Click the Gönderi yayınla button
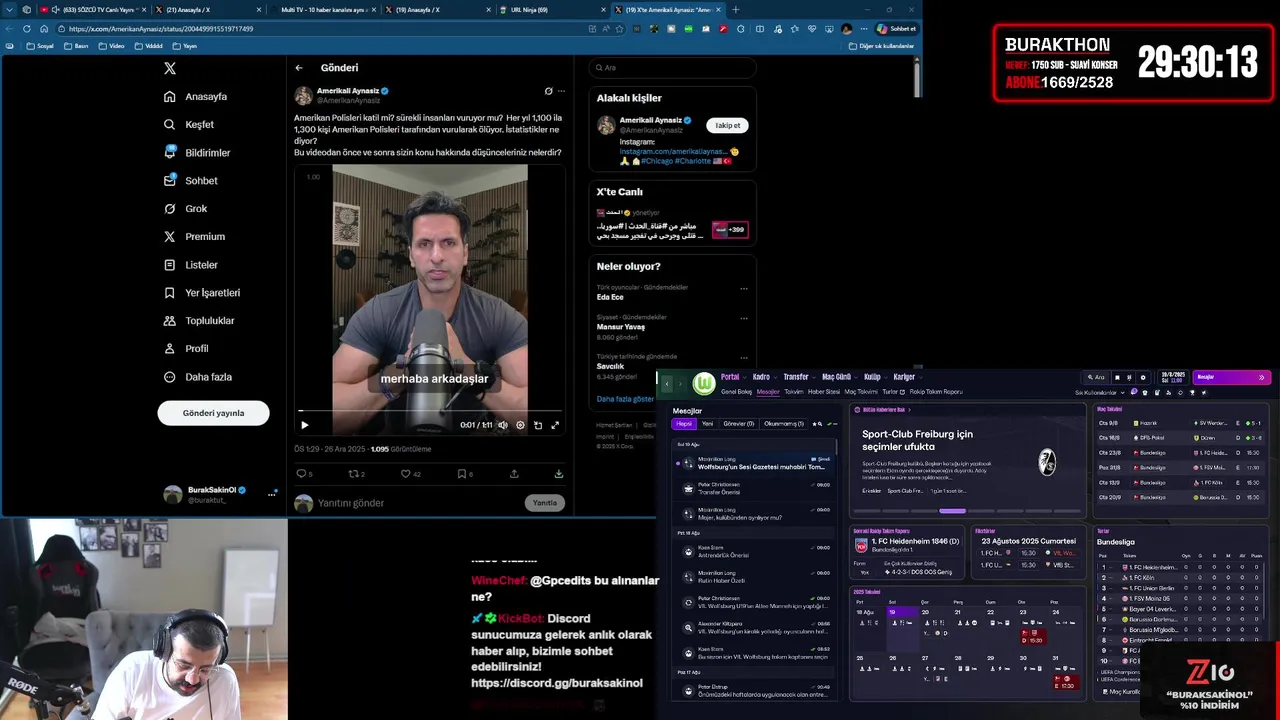The width and height of the screenshot is (1280, 720). [x=213, y=413]
